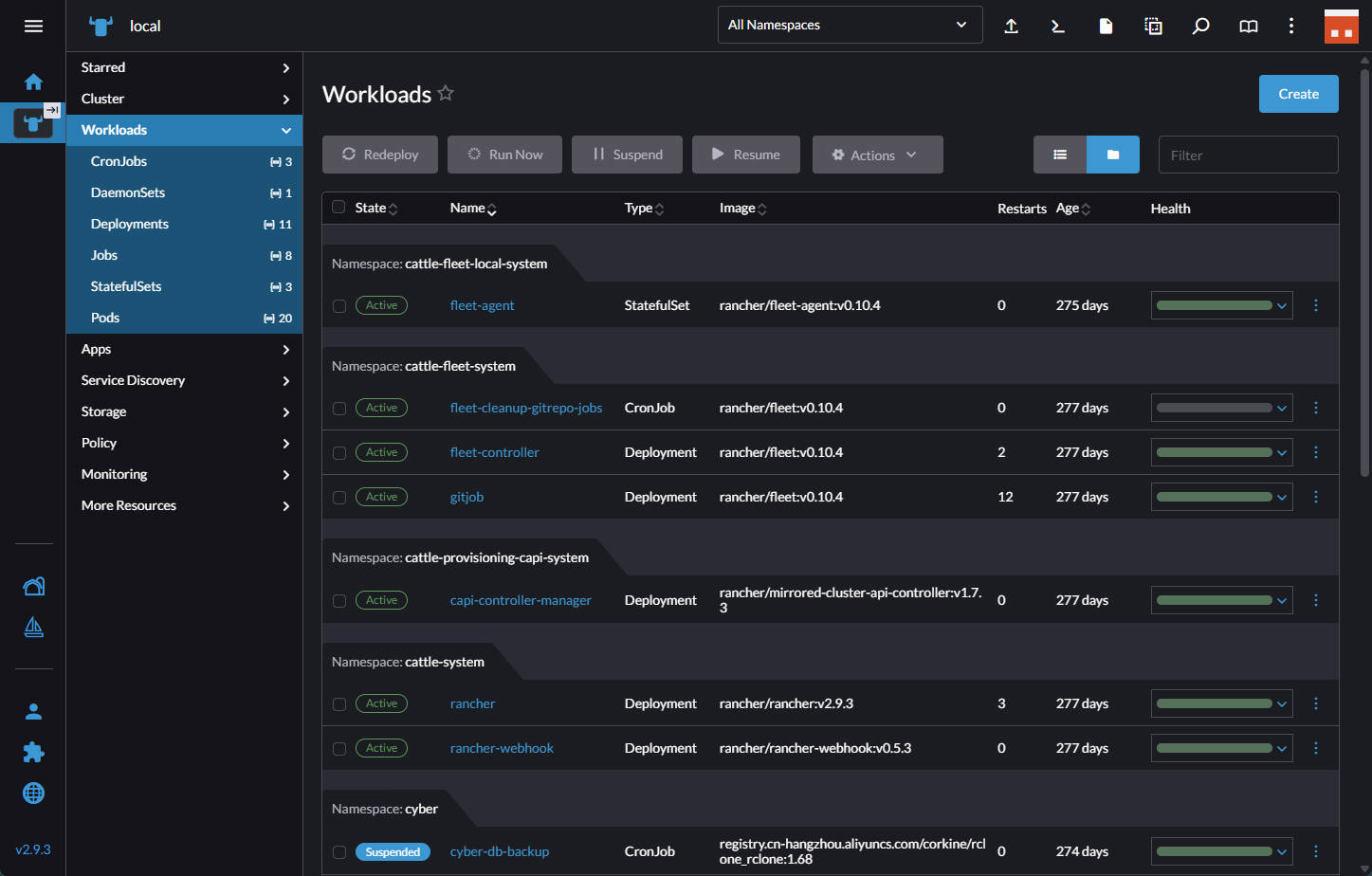The image size is (1372, 876).
Task: Open the hamburger main menu
Action: 33,26
